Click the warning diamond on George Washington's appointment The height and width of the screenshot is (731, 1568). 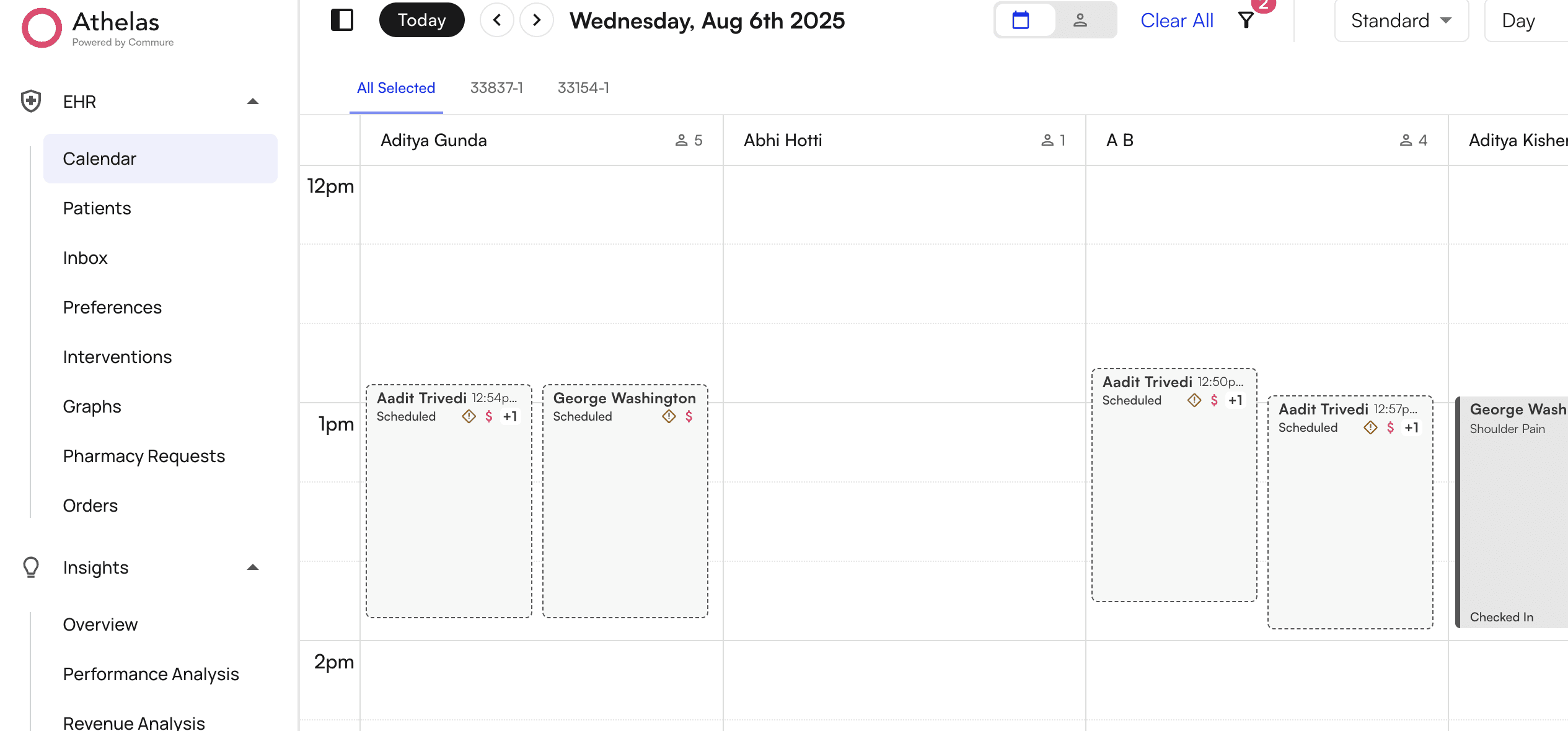[668, 416]
